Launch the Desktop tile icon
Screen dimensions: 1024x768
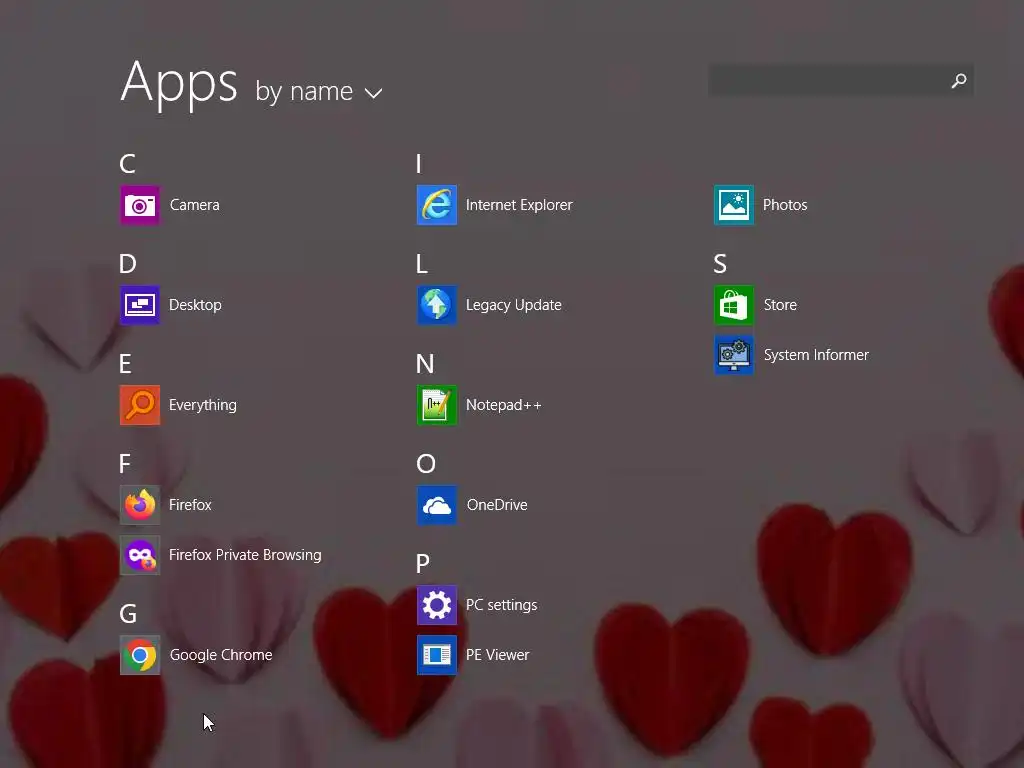[x=140, y=305]
